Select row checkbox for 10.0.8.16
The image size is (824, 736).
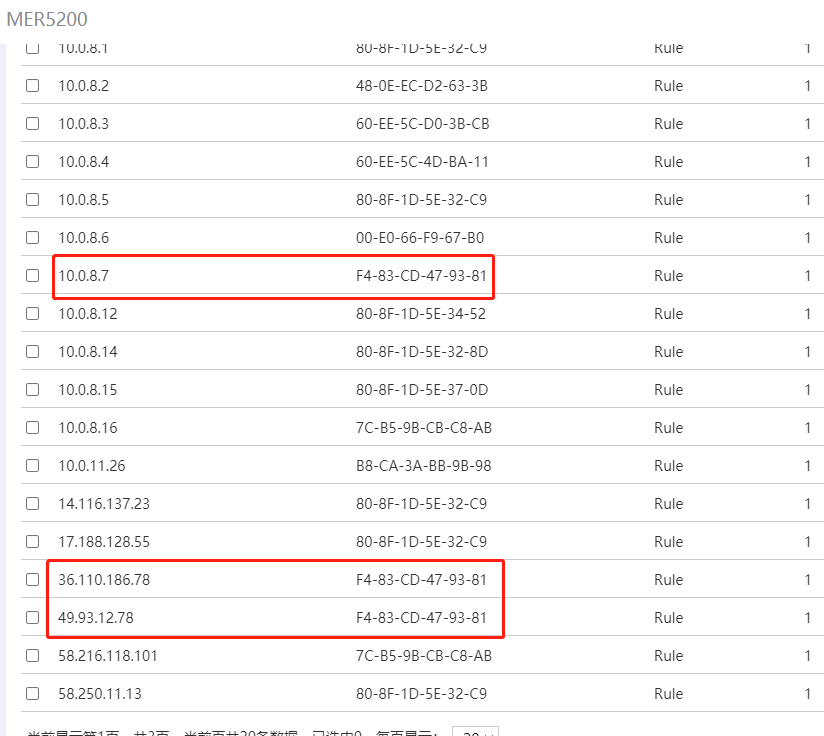pos(33,428)
